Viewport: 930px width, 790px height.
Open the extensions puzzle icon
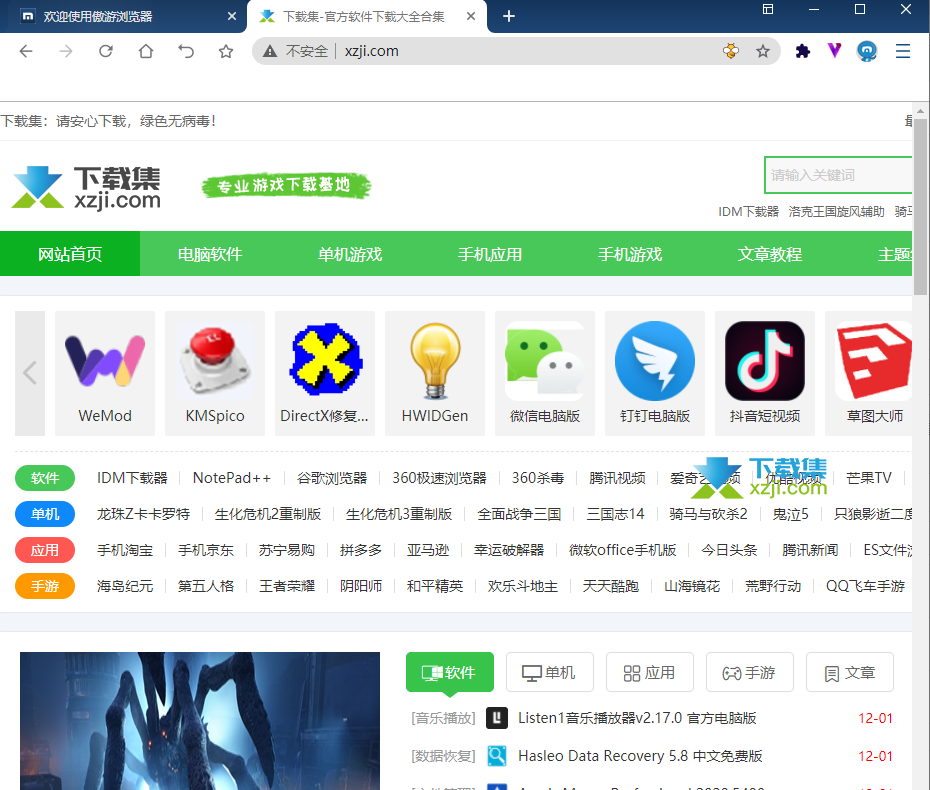point(802,52)
